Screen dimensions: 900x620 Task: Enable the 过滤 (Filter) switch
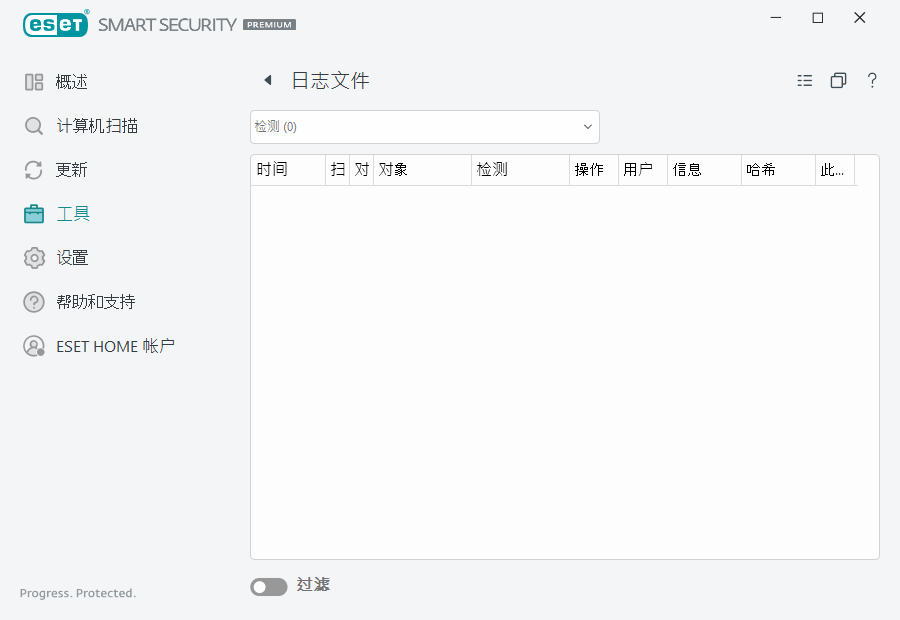click(268, 586)
